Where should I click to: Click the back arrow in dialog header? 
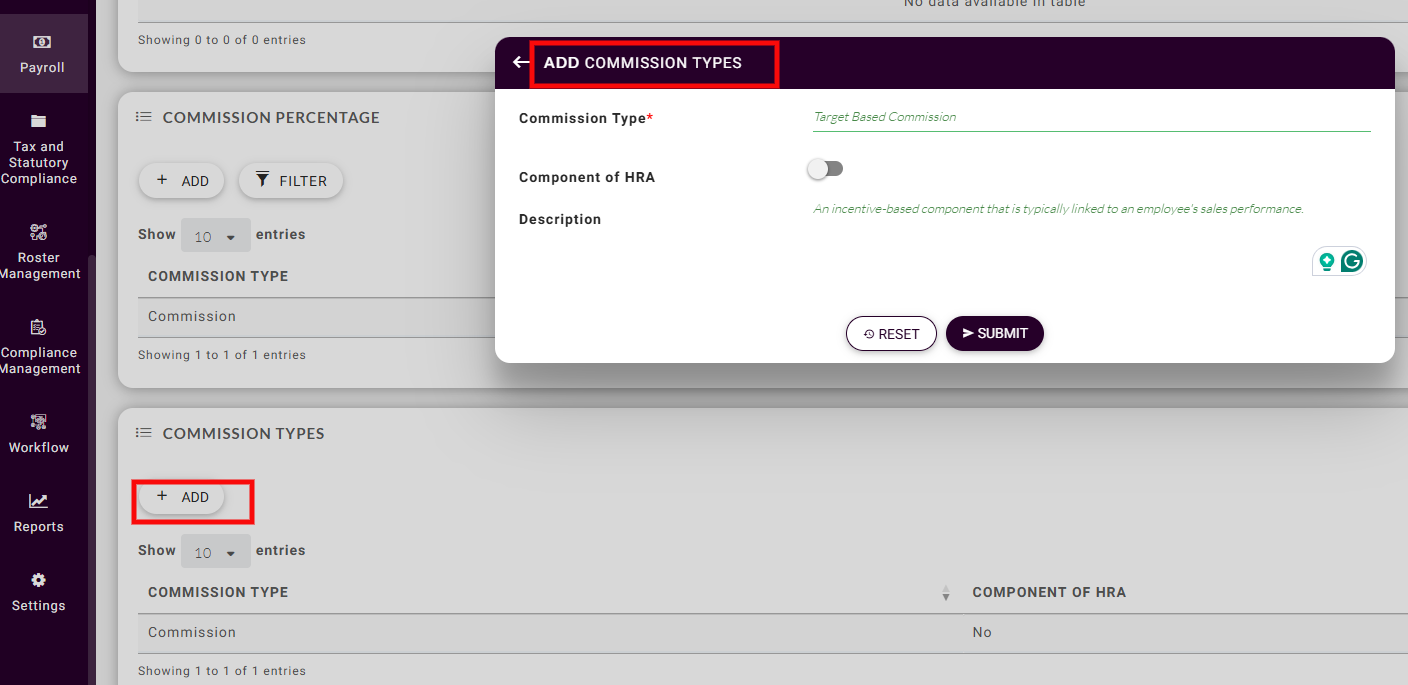[520, 63]
